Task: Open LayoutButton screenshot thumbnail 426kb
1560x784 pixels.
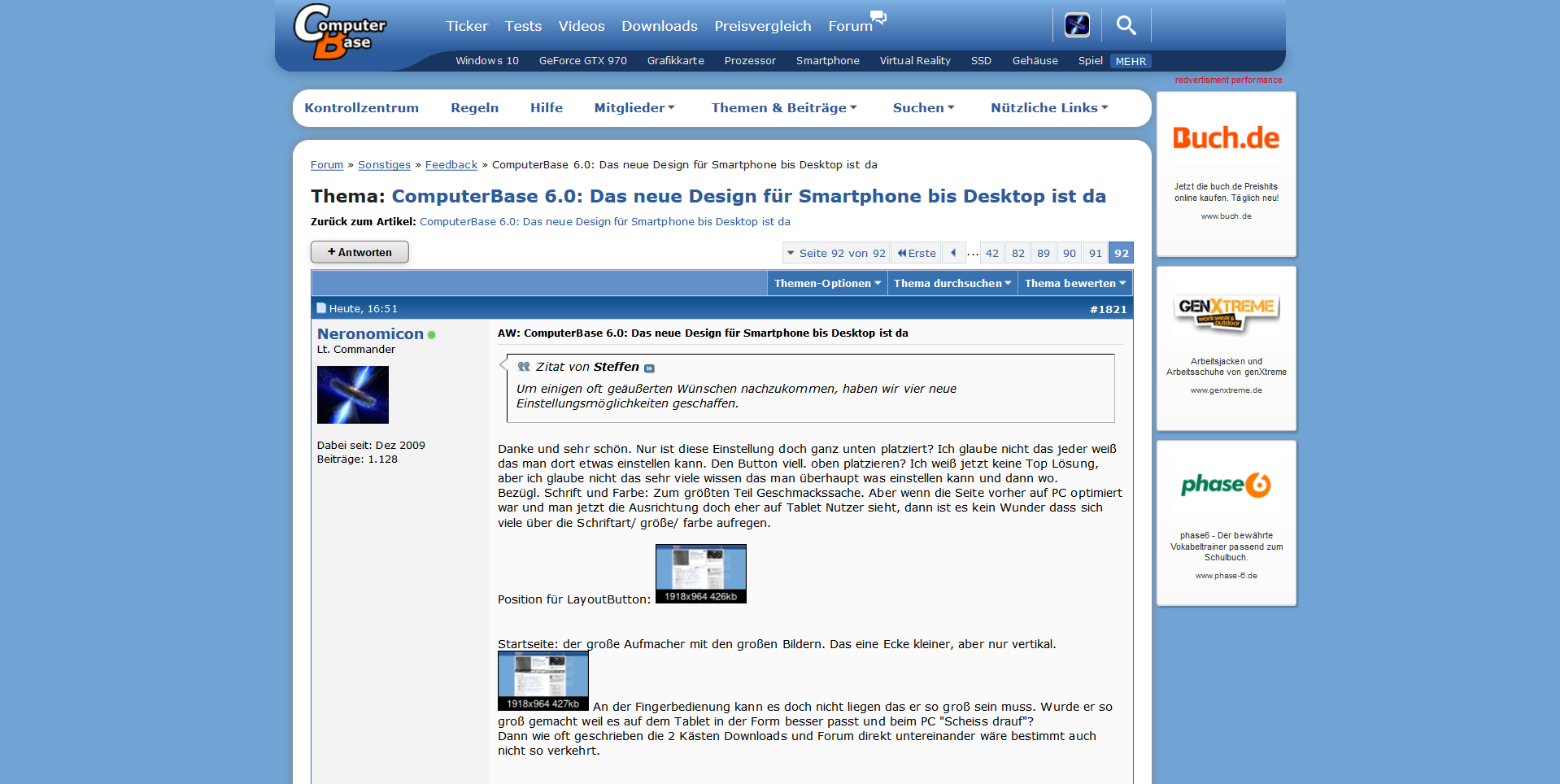Action: (x=701, y=574)
